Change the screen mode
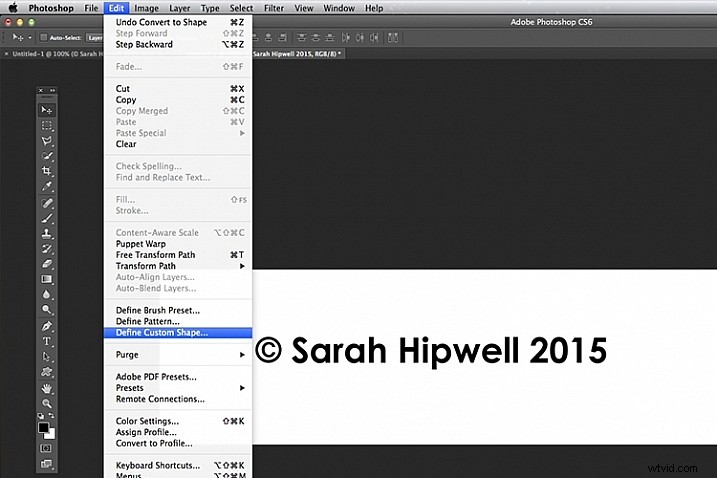 pos(46,464)
